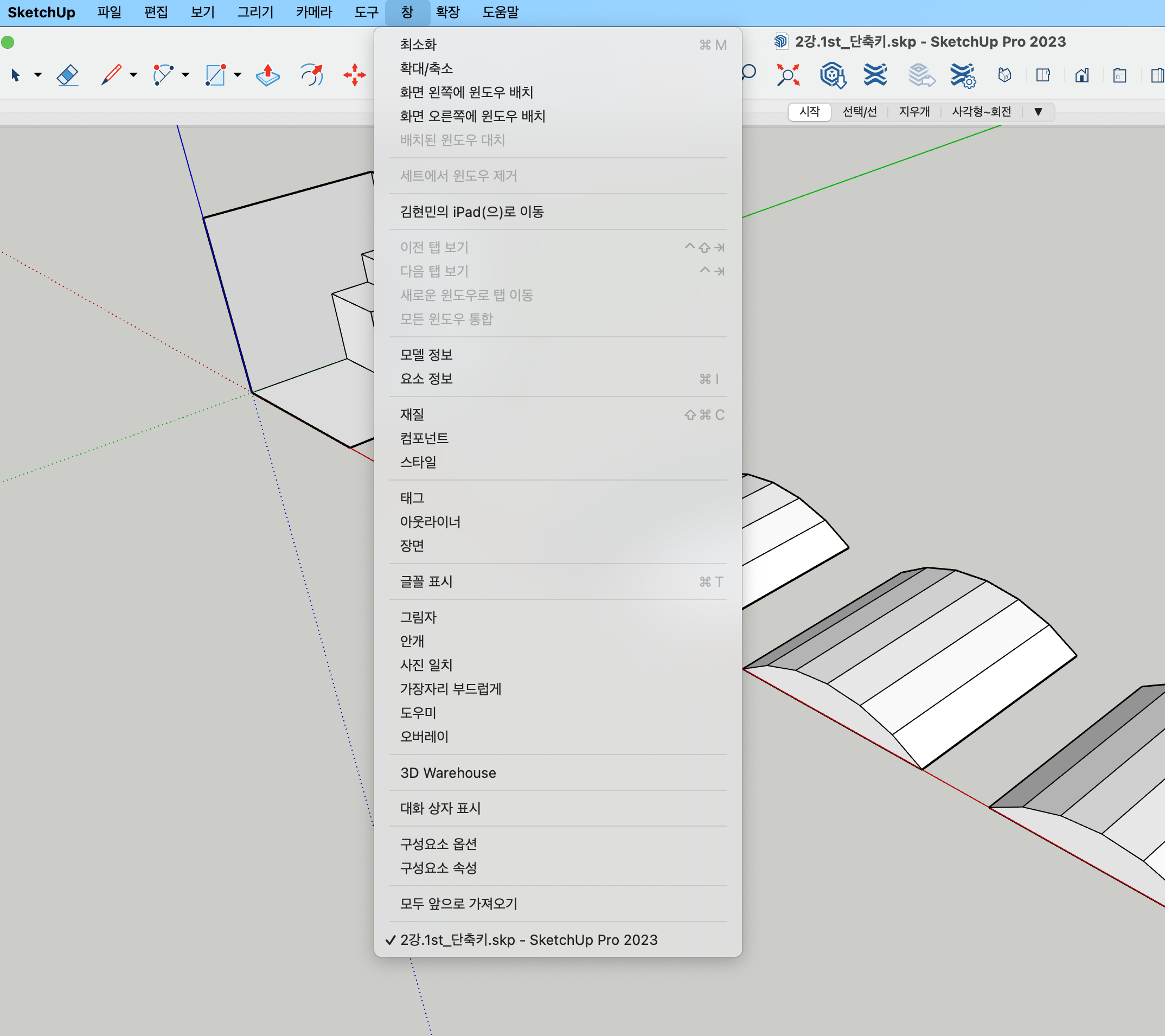Choose 대화 상자 표시 menu item
Screen dimensions: 1165x1036
pyautogui.click(x=558, y=808)
